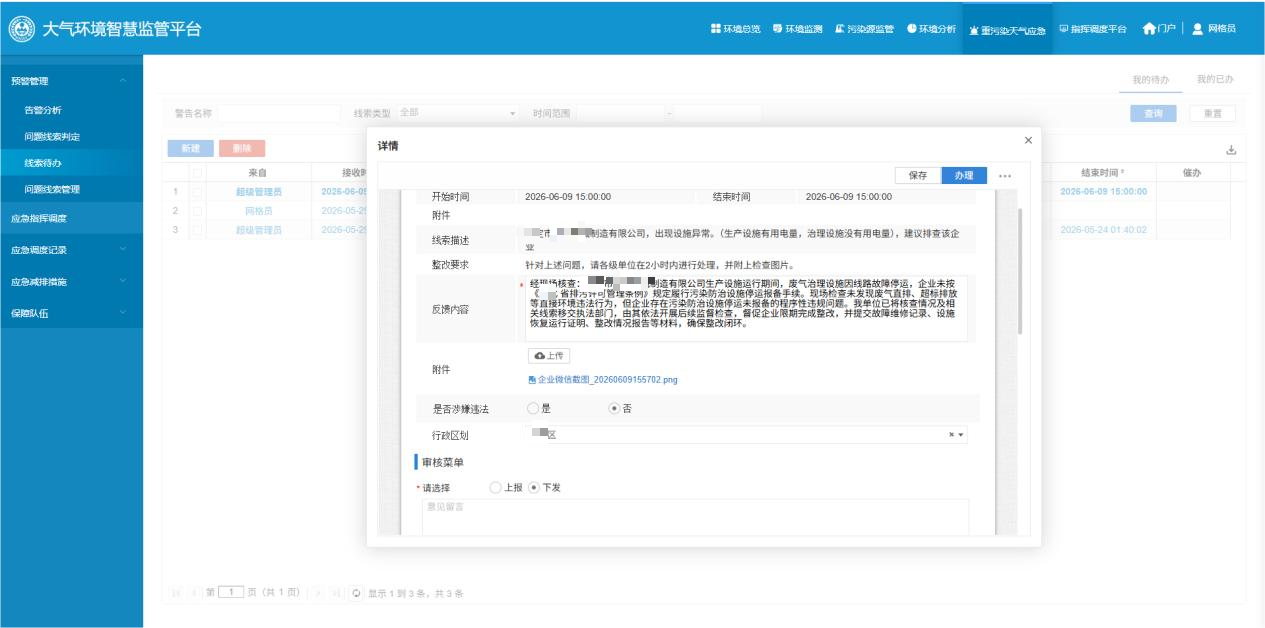1265x628 pixels.
Task: Open the 环境分析 top navigation item
Action: click(x=931, y=29)
